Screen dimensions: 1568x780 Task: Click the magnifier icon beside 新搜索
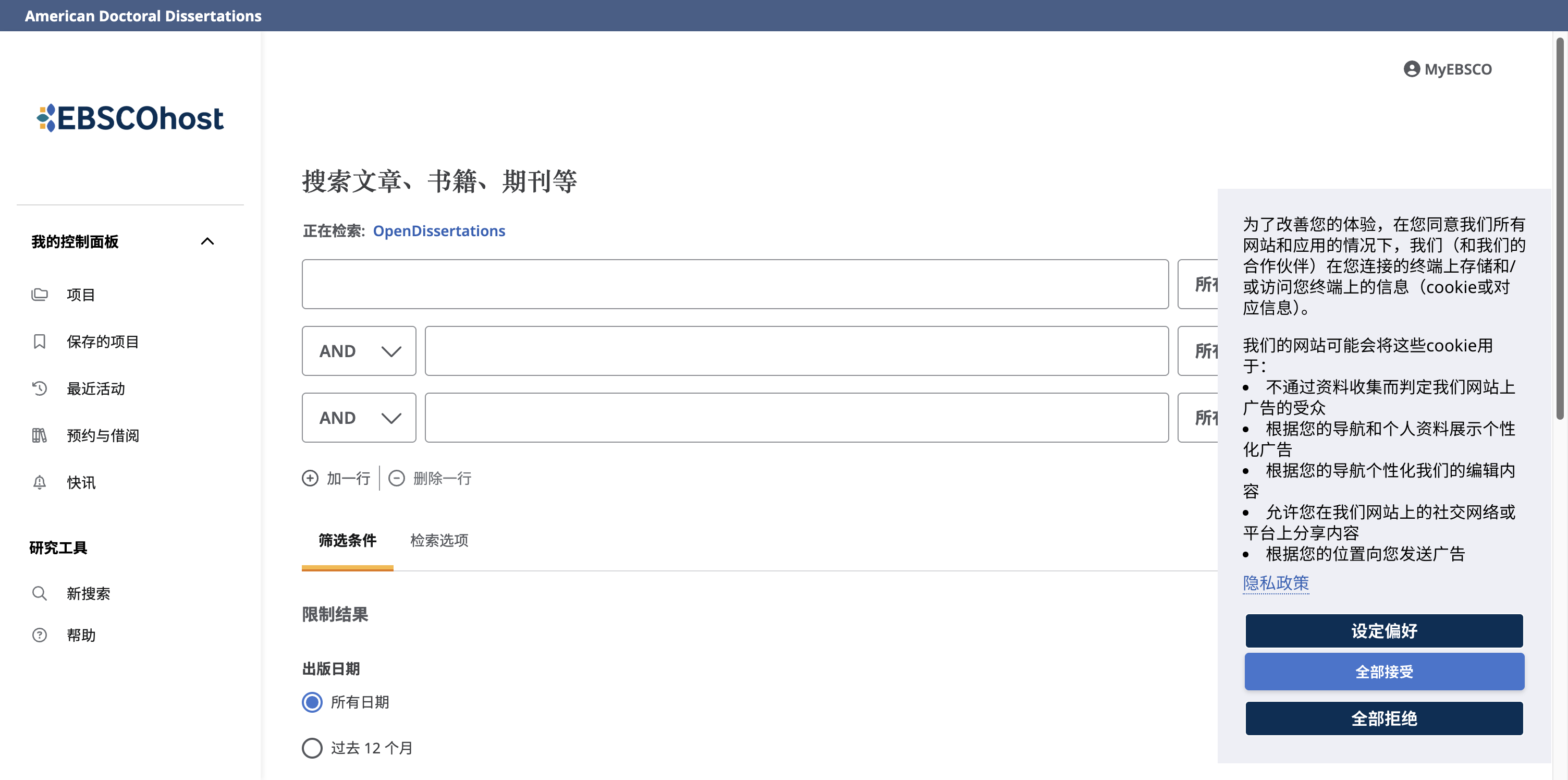(x=40, y=593)
